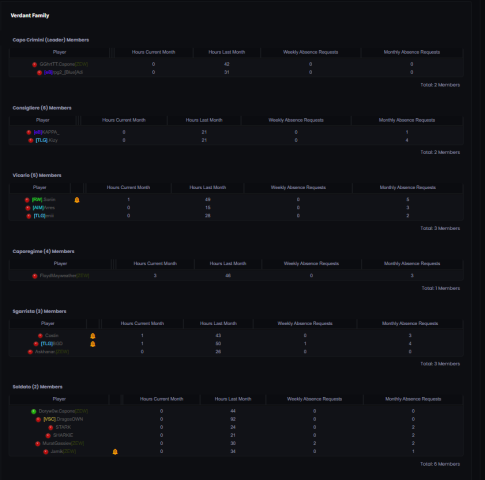485x480 pixels.
Task: Sort Vicario table by Hours Last Month
Action: pos(208,187)
